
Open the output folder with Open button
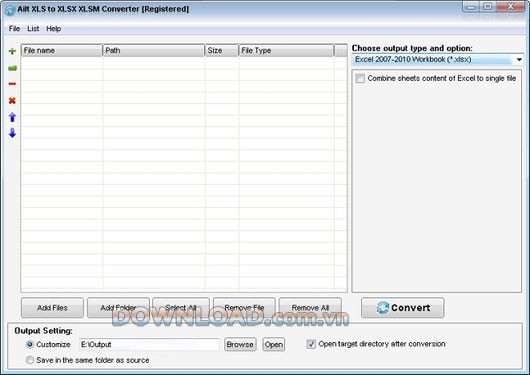(274, 344)
